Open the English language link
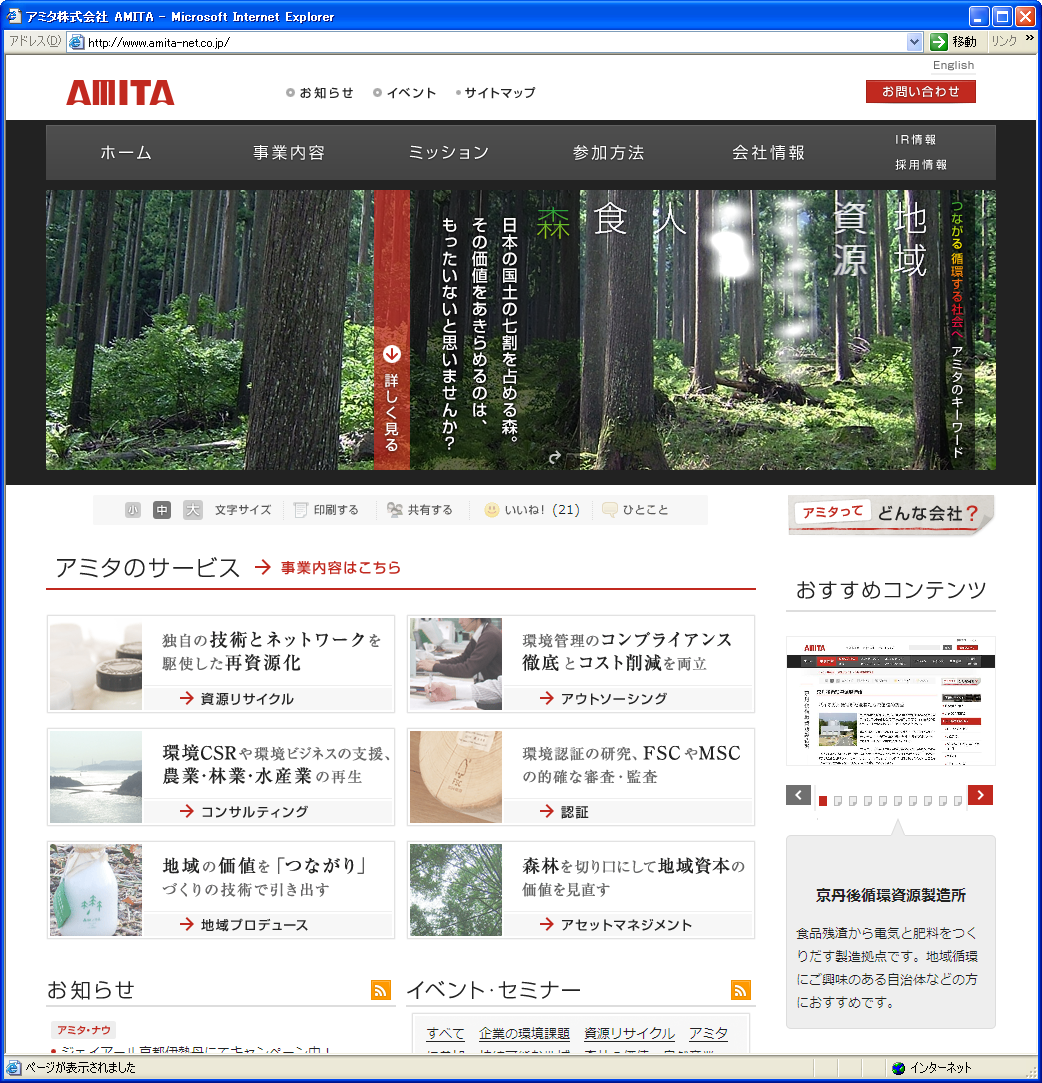 point(953,65)
